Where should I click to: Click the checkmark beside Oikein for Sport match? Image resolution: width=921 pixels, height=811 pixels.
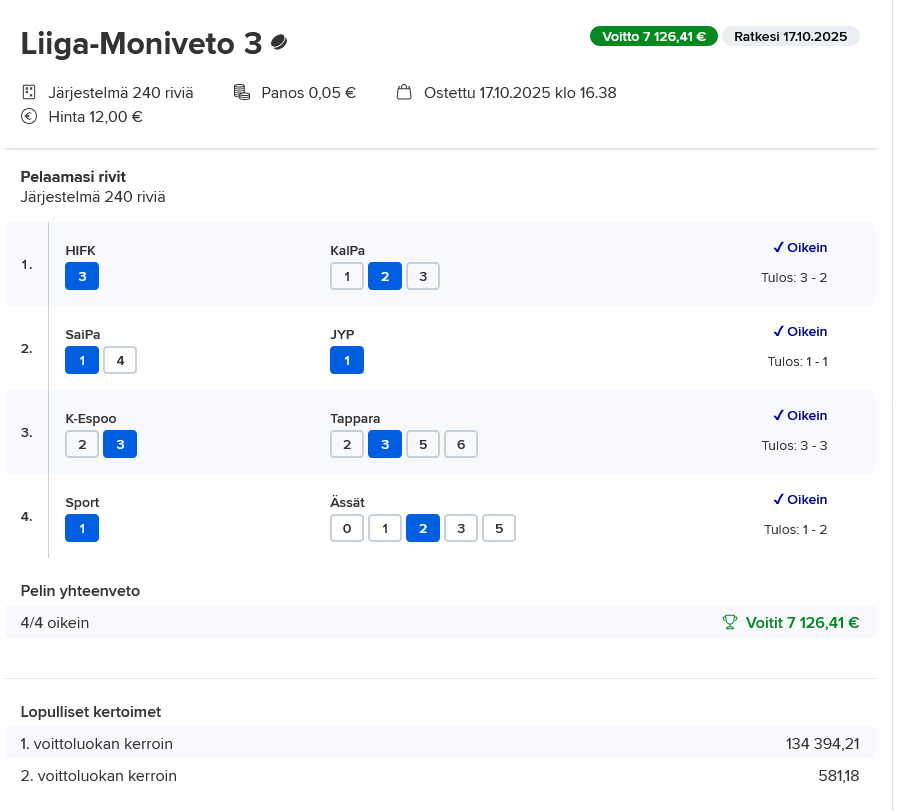pyautogui.click(x=778, y=500)
